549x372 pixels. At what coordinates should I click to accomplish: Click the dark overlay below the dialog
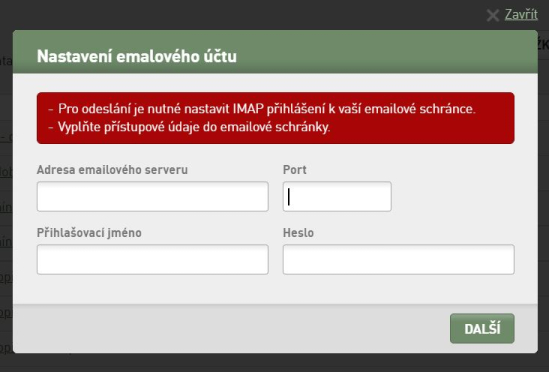[274, 363]
